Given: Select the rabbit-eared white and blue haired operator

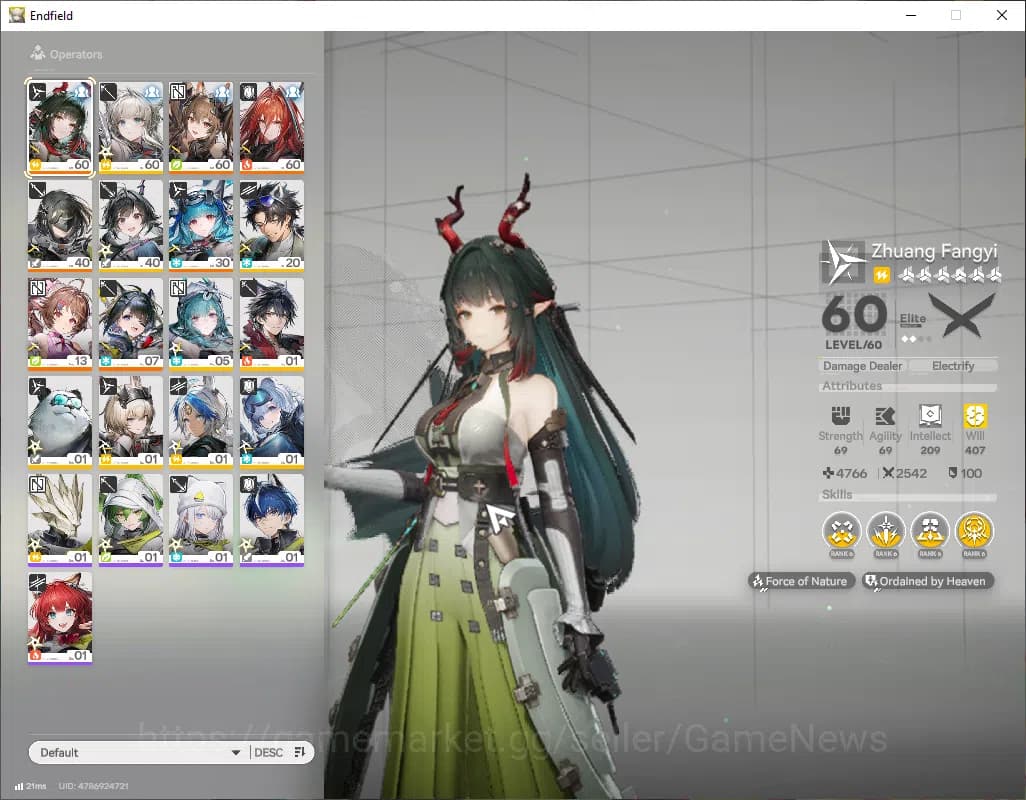Looking at the screenshot, I should click(201, 422).
